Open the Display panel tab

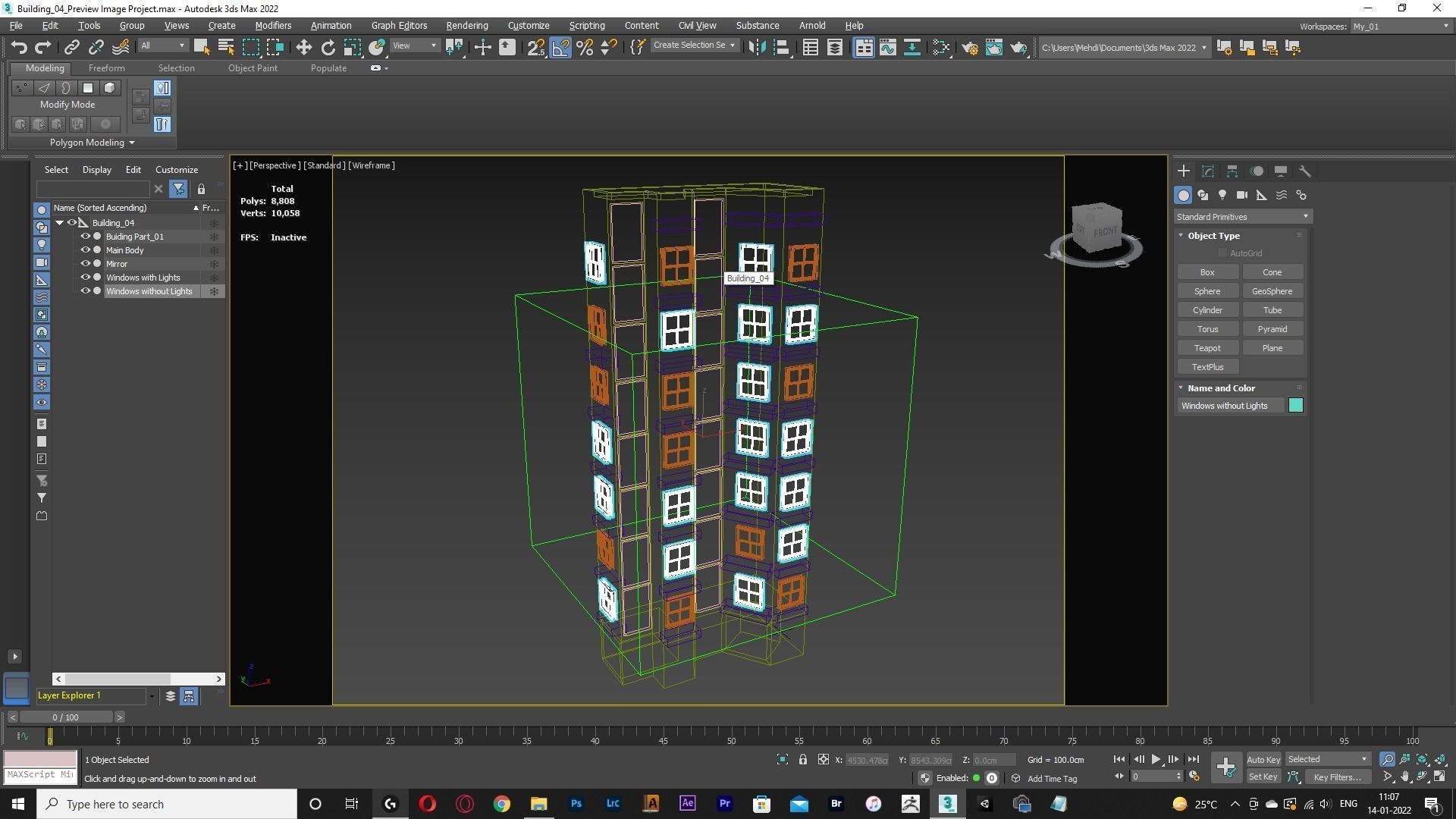(1281, 171)
